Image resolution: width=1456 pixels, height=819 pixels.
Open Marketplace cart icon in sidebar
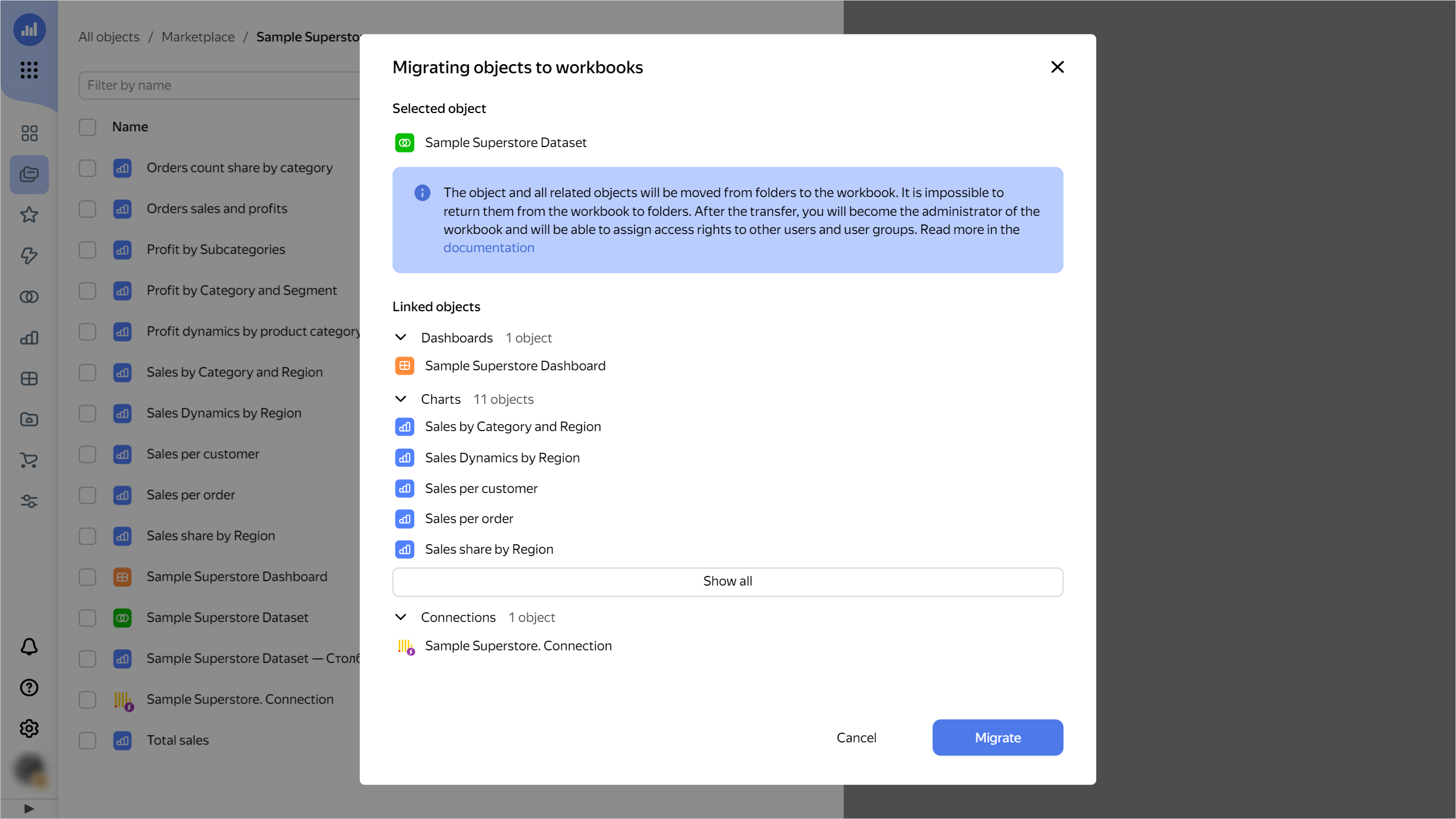click(x=29, y=461)
